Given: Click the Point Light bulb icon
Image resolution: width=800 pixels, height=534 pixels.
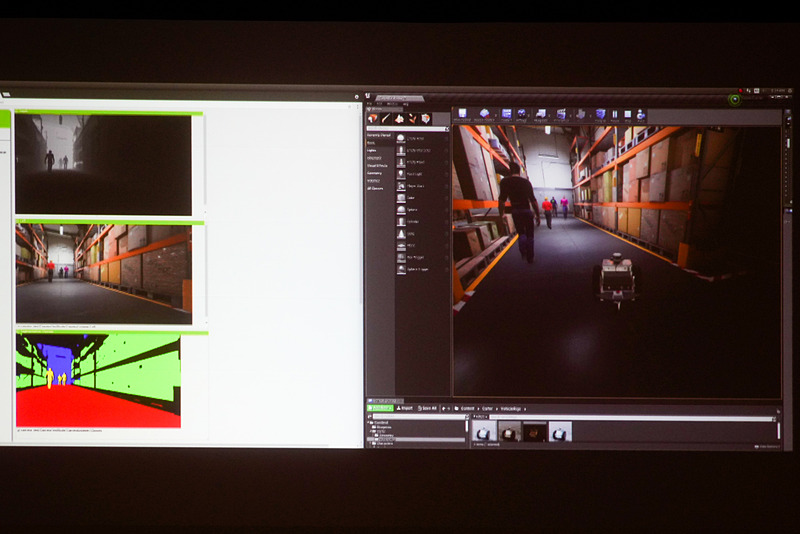Looking at the screenshot, I should (401, 174).
